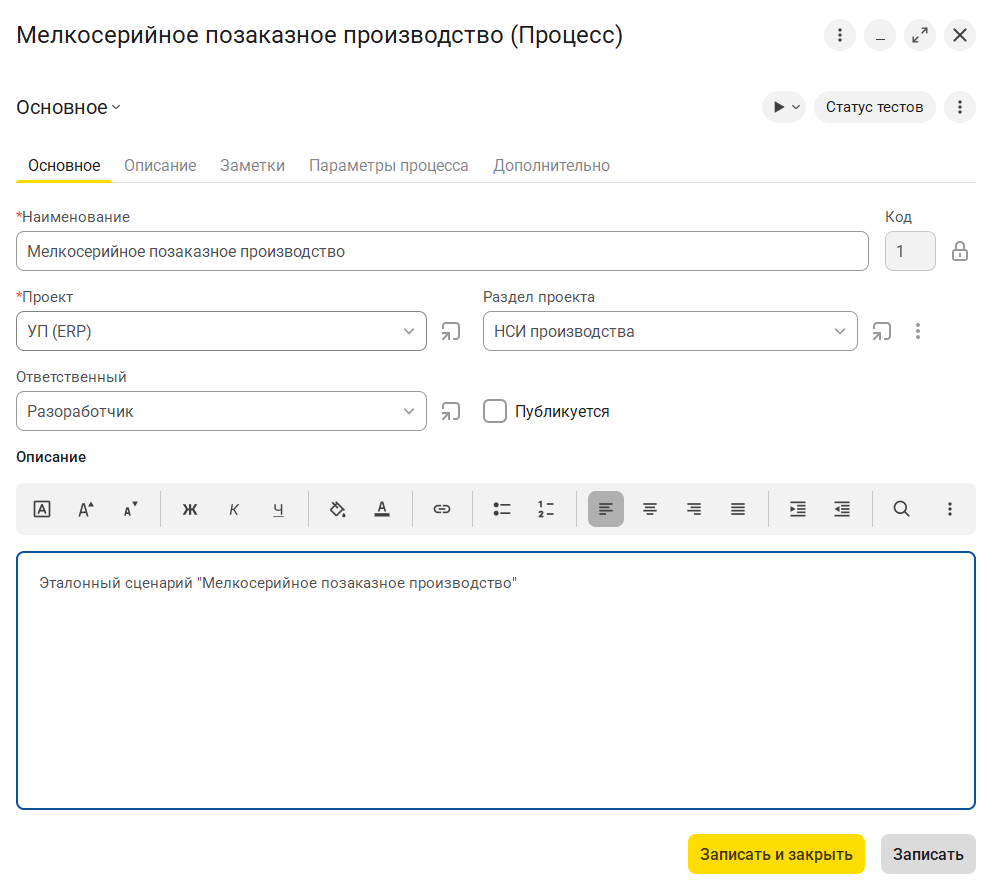Expand the Проект dropdown
Viewport: 990px width, 894px height.
(x=409, y=331)
